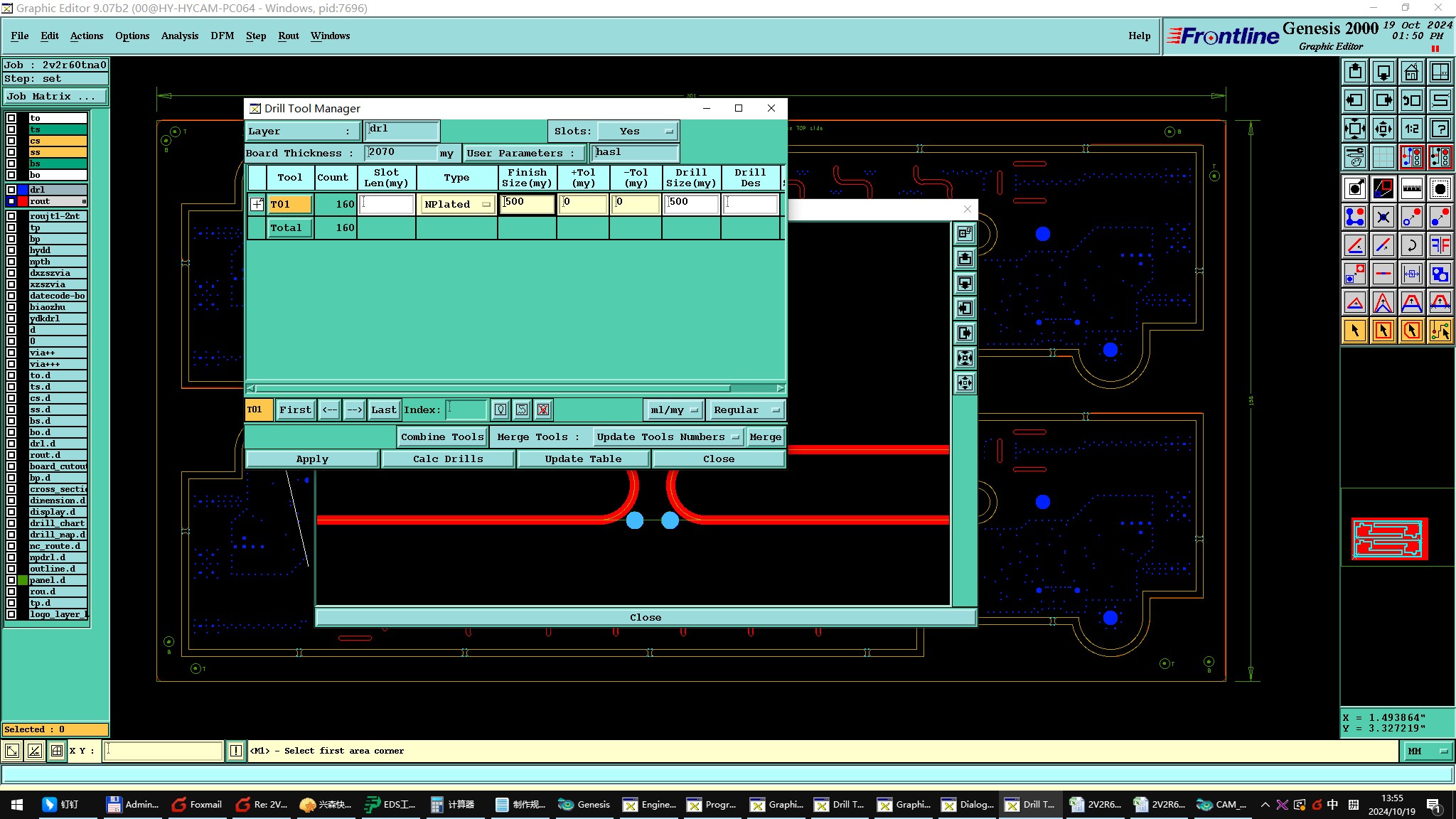This screenshot has height=819, width=1456.
Task: Select the 1:2 zoom scale icon
Action: (1412, 129)
